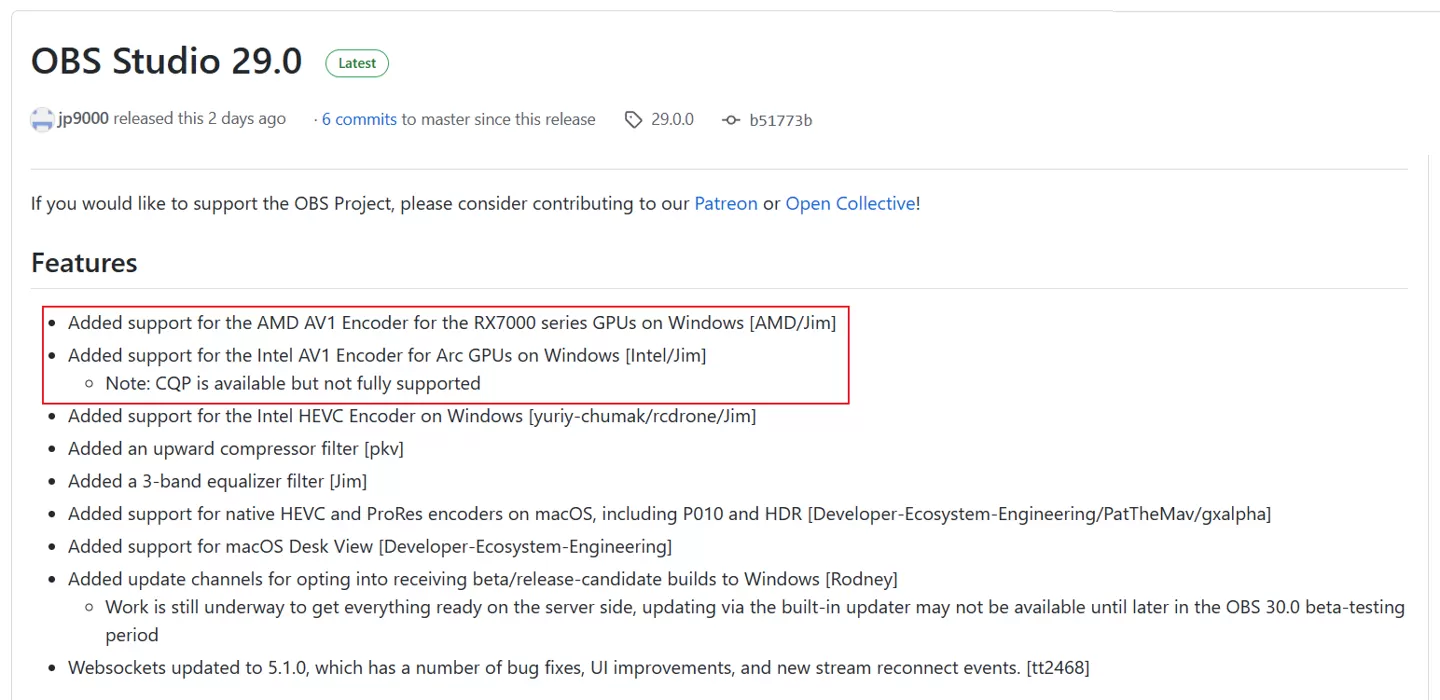The image size is (1440, 700).
Task: Open the 6 commits link
Action: tap(359, 119)
